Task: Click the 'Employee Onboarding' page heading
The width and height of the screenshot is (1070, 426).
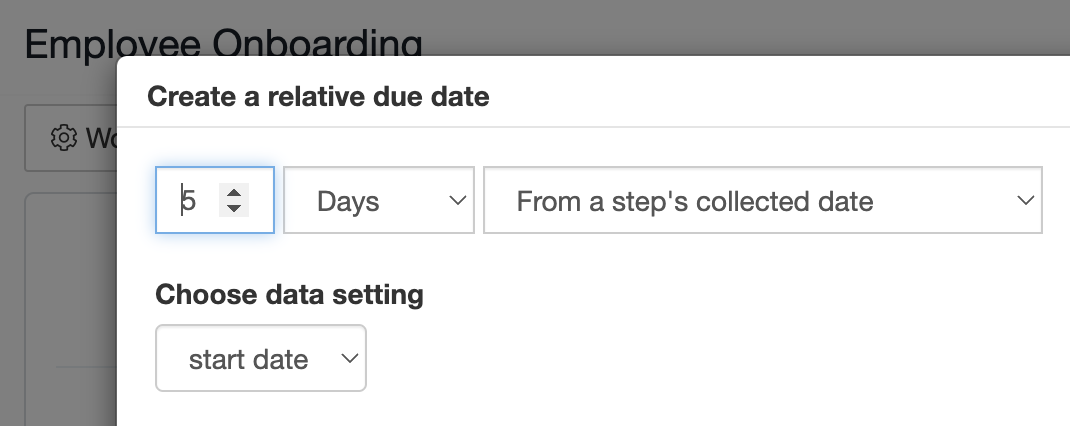Action: pos(223,44)
